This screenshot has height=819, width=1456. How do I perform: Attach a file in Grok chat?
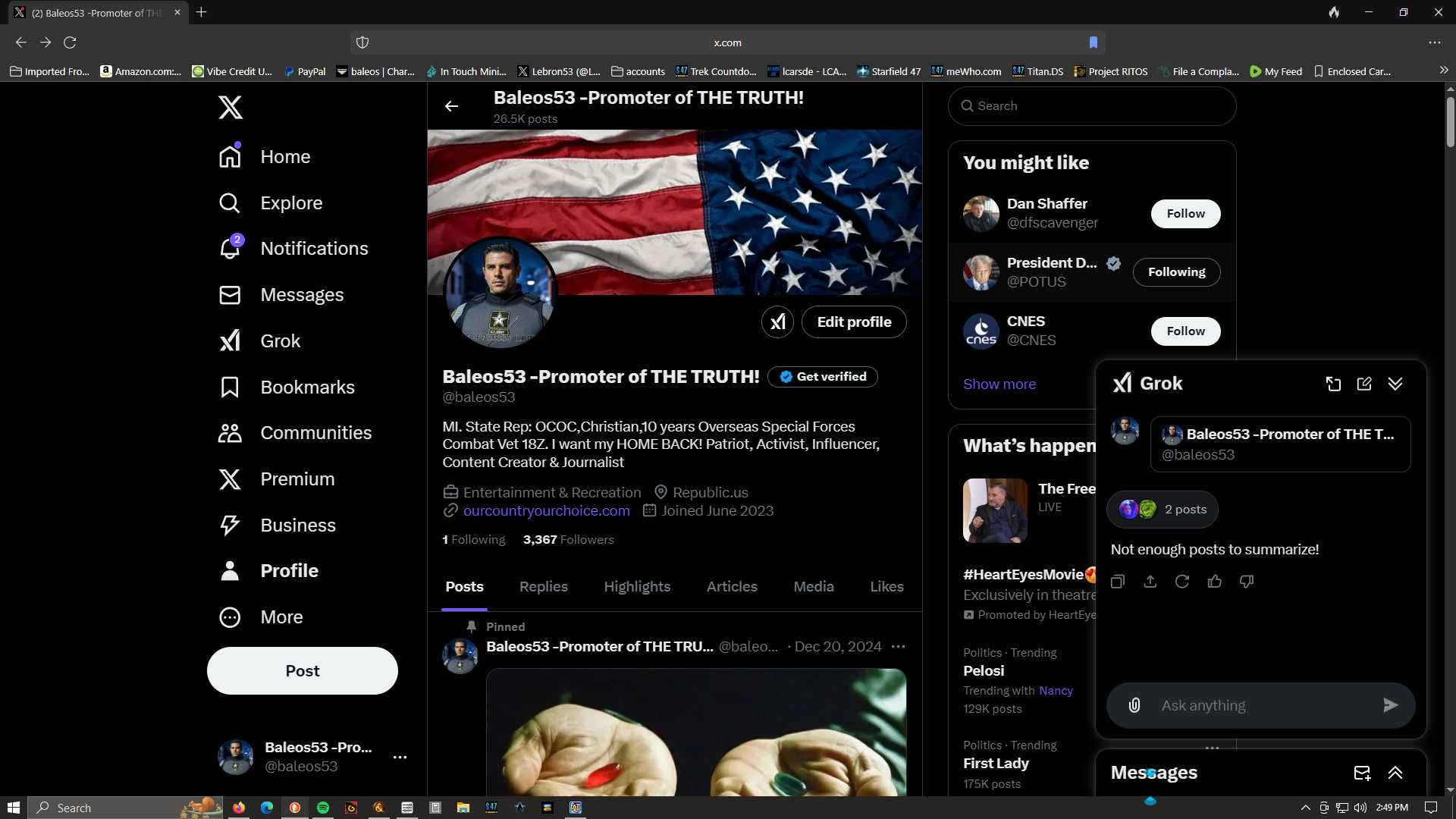[x=1134, y=705]
